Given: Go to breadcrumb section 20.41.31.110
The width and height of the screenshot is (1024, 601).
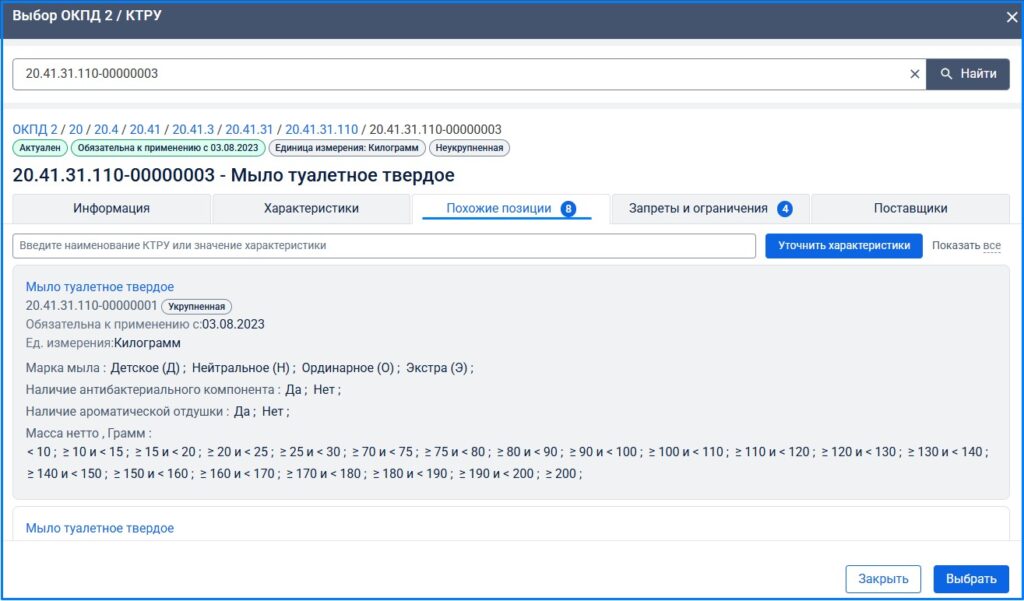Looking at the screenshot, I should [x=321, y=129].
